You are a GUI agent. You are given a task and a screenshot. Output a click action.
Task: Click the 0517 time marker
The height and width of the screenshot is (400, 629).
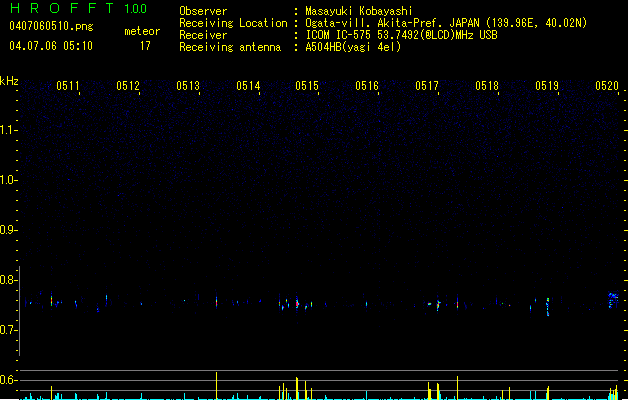(x=427, y=86)
